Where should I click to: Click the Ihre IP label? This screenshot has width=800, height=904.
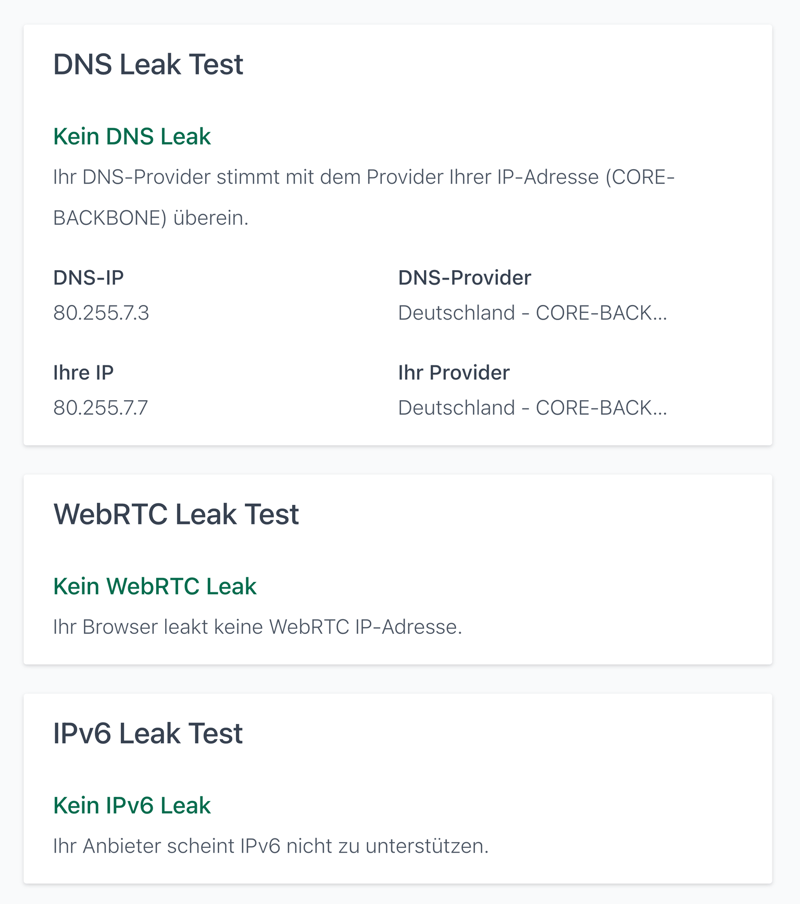click(x=83, y=373)
